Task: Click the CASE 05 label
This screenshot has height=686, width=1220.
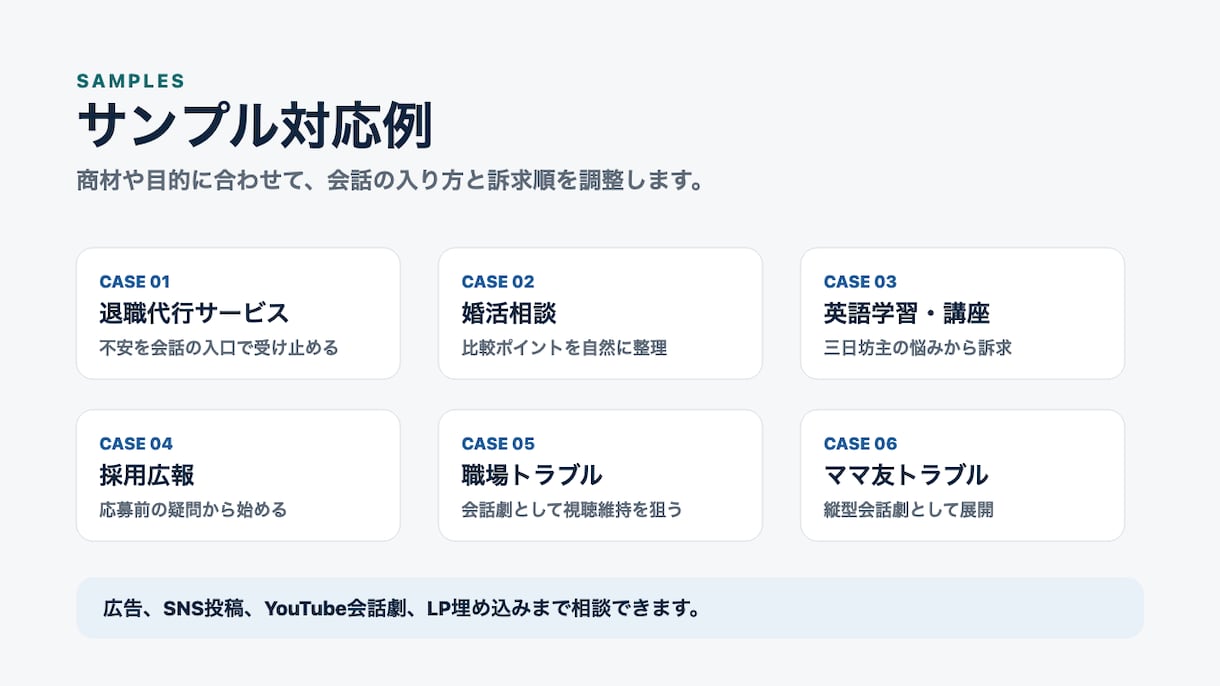Action: pyautogui.click(x=498, y=444)
